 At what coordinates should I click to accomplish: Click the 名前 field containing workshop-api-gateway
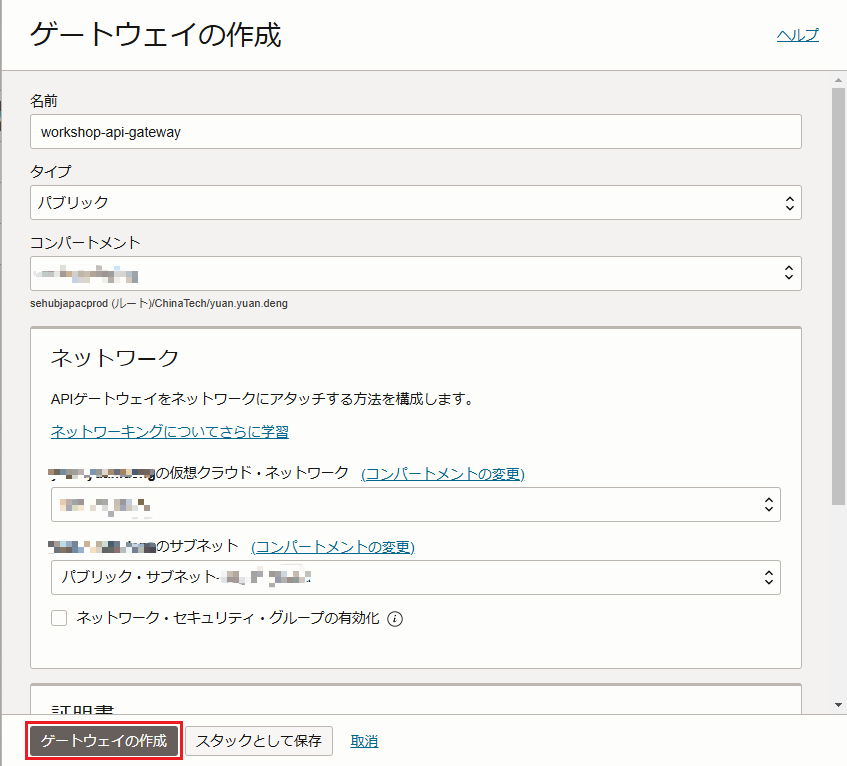(x=416, y=131)
